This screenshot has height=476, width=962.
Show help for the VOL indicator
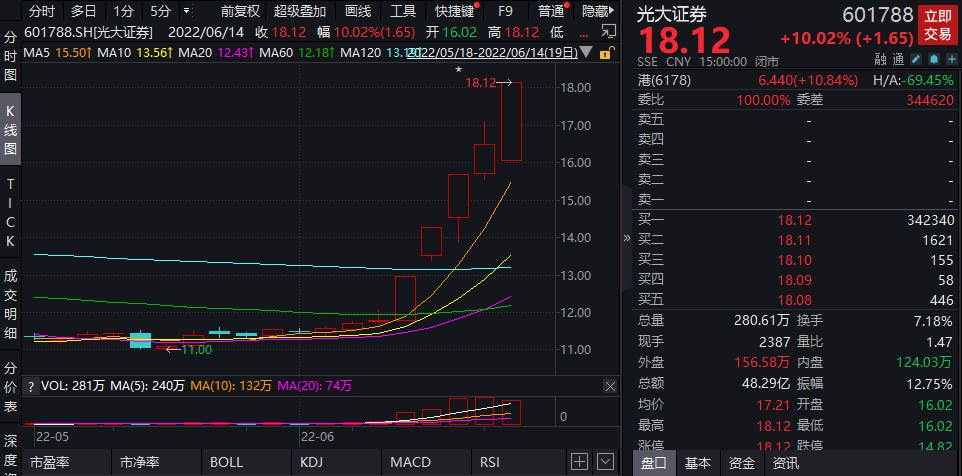31,386
